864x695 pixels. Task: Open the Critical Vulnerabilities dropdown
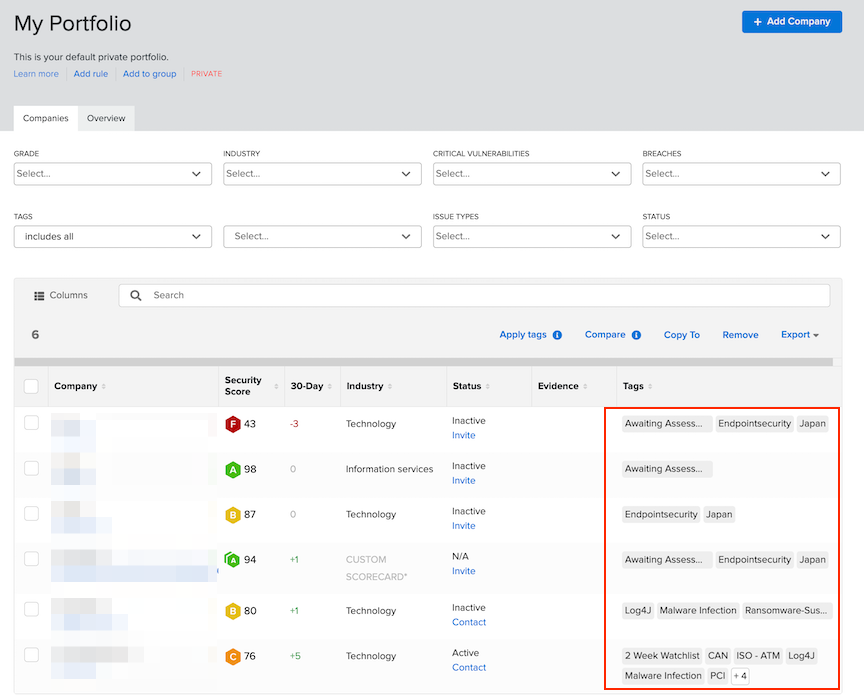(x=532, y=174)
